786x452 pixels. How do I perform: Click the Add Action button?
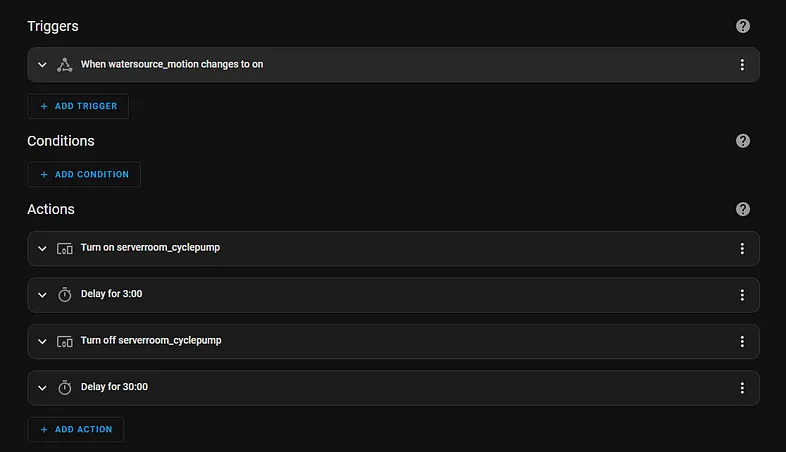tap(76, 429)
